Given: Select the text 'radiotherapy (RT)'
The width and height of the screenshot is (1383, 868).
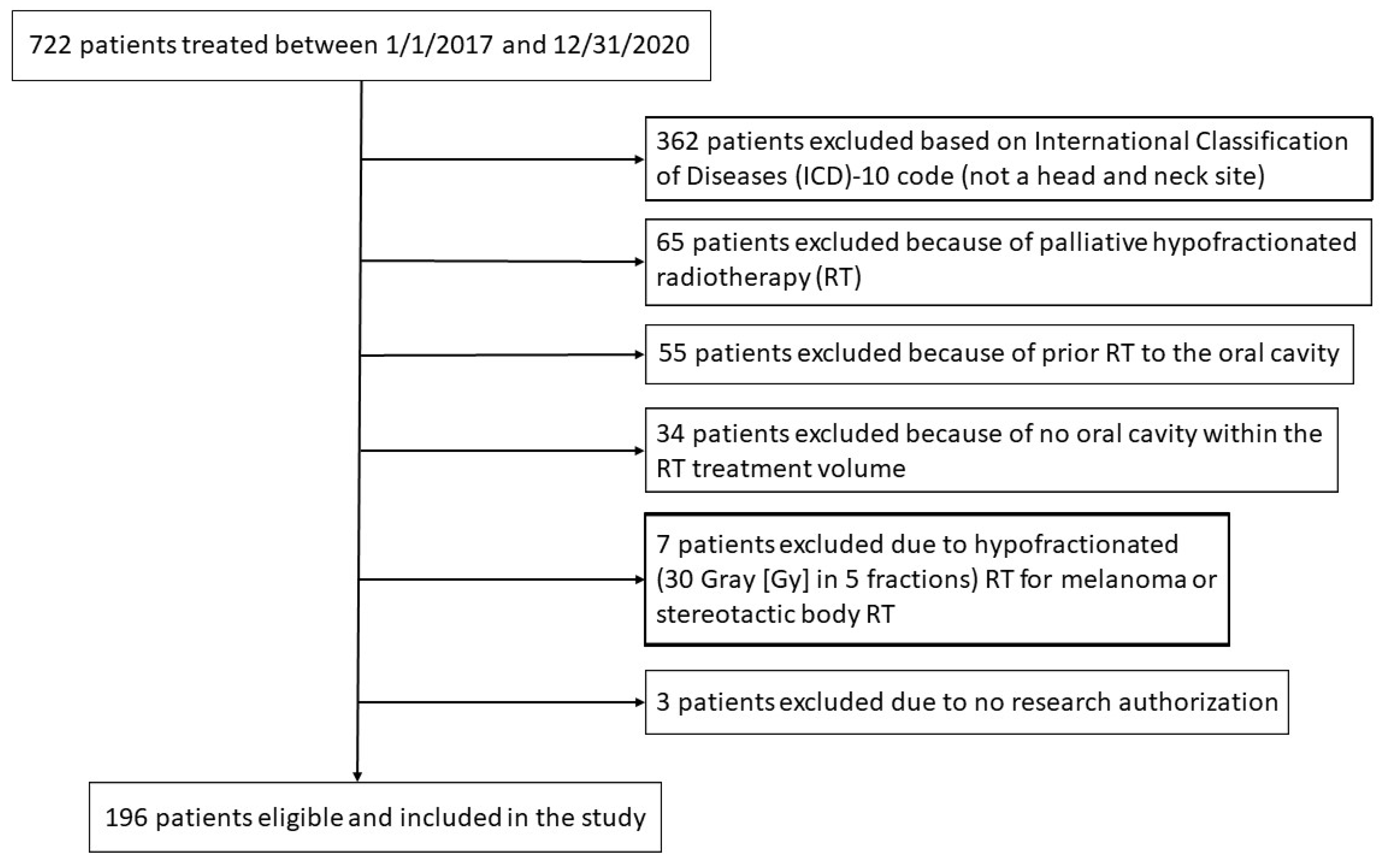Looking at the screenshot, I should pos(758,278).
